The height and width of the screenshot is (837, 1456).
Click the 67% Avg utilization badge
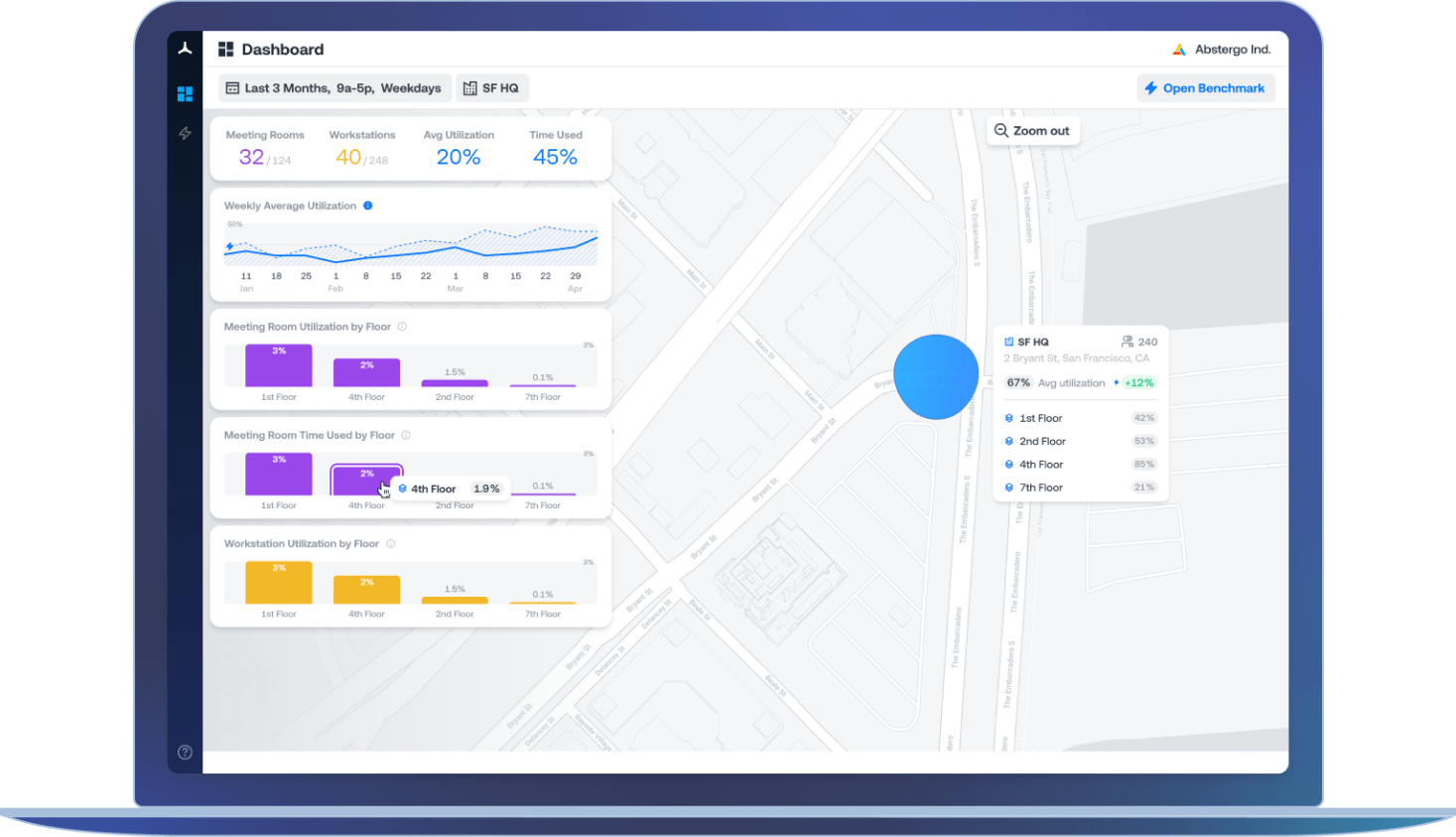pos(1018,382)
